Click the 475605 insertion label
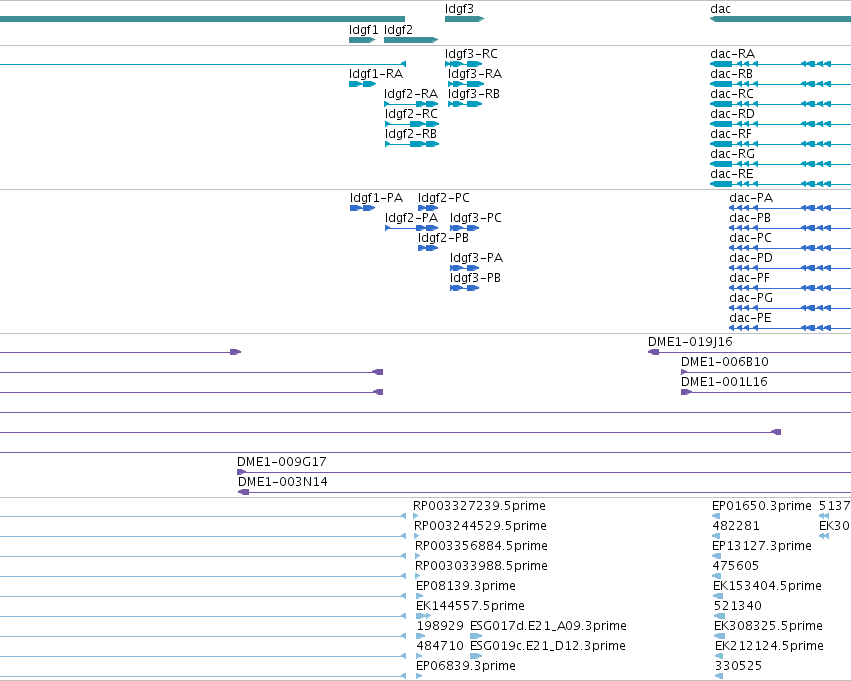The image size is (851, 681). click(736, 567)
